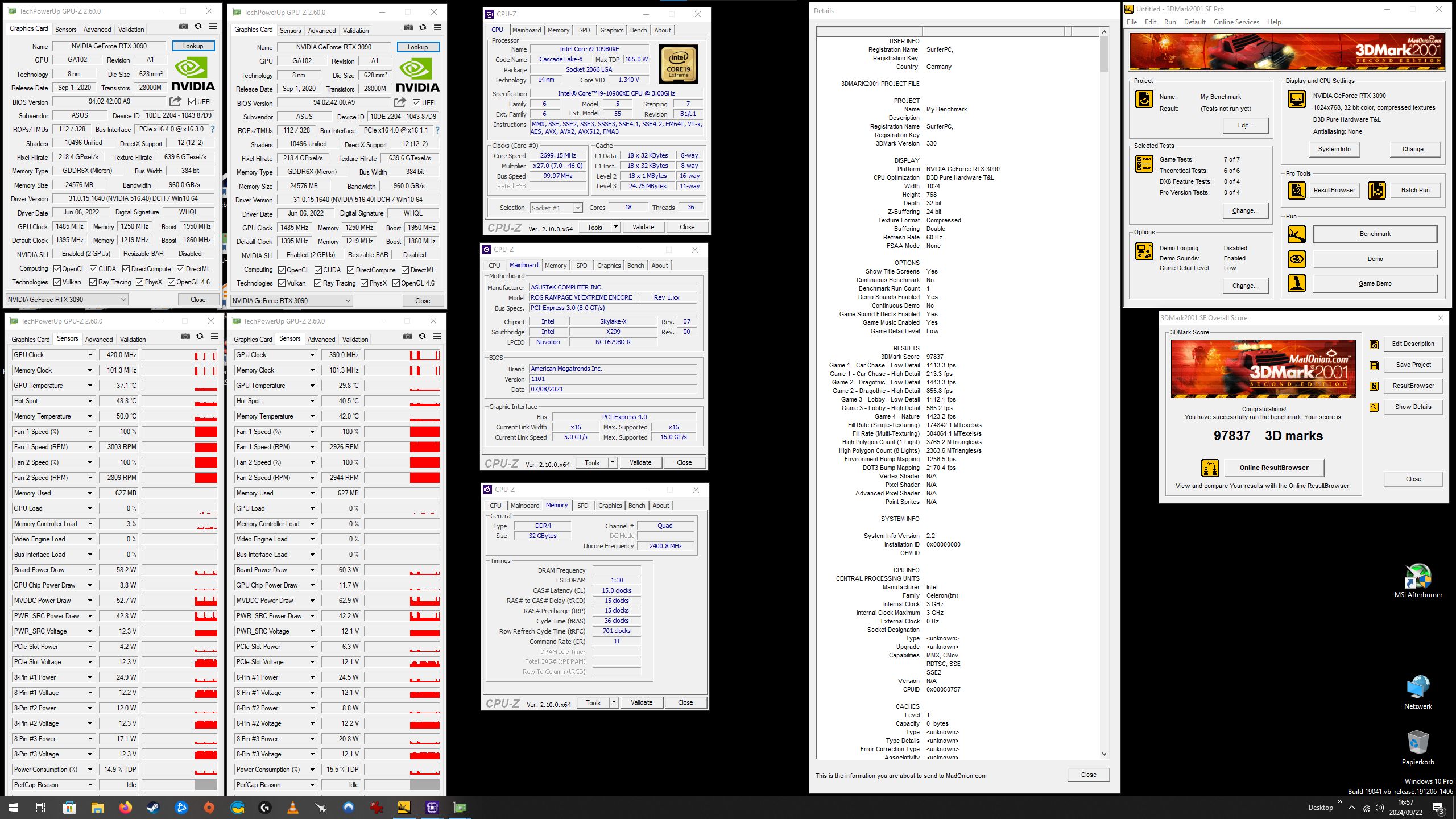Viewport: 1456px width, 819px height.
Task: Open Firefox from the taskbar
Action: [126, 808]
